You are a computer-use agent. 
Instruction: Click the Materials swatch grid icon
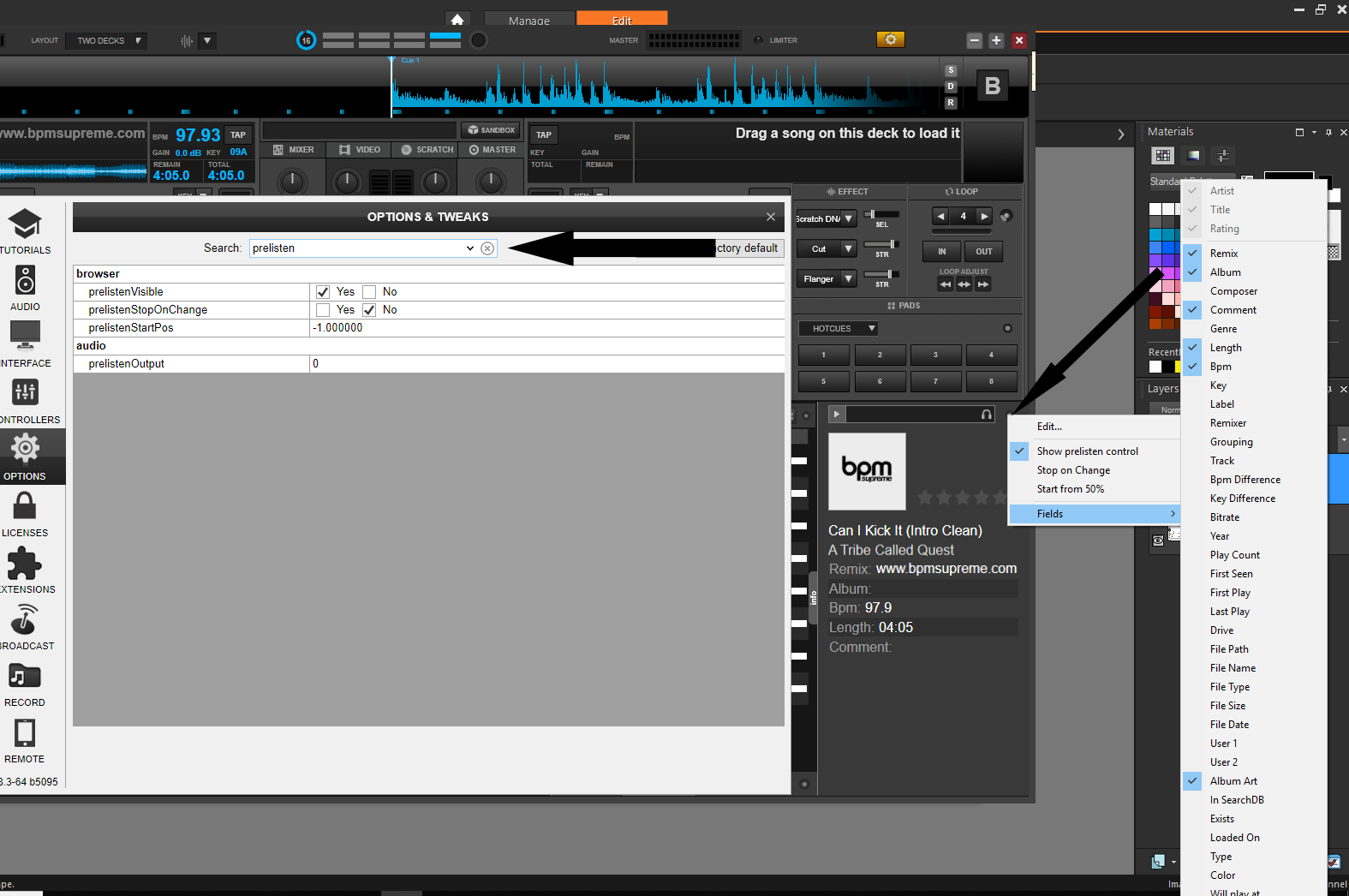click(1162, 155)
